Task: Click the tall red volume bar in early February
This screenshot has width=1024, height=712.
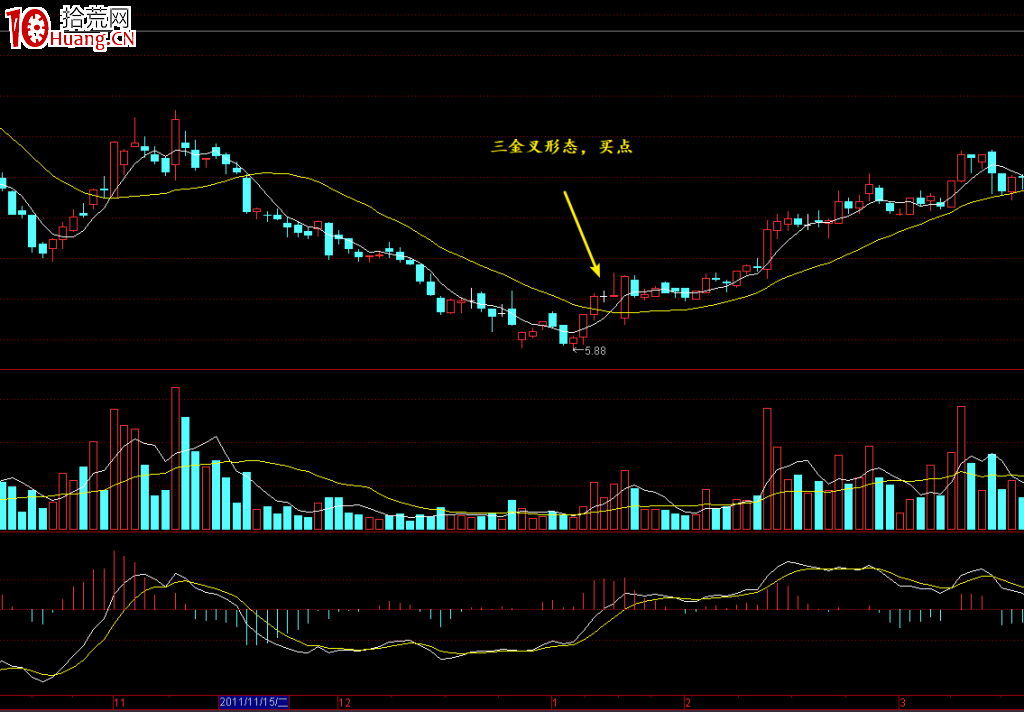Action: click(x=767, y=469)
